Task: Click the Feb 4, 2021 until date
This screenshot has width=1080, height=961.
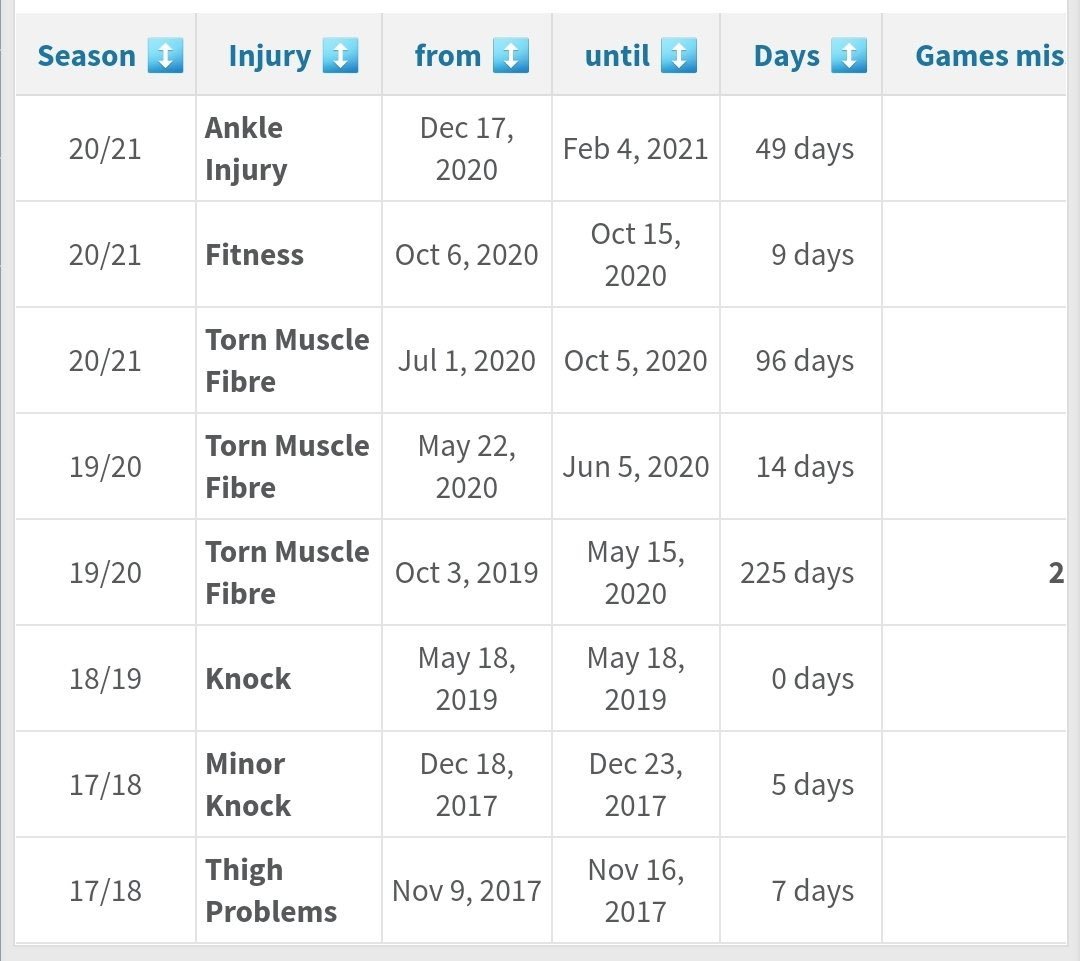Action: coord(635,149)
